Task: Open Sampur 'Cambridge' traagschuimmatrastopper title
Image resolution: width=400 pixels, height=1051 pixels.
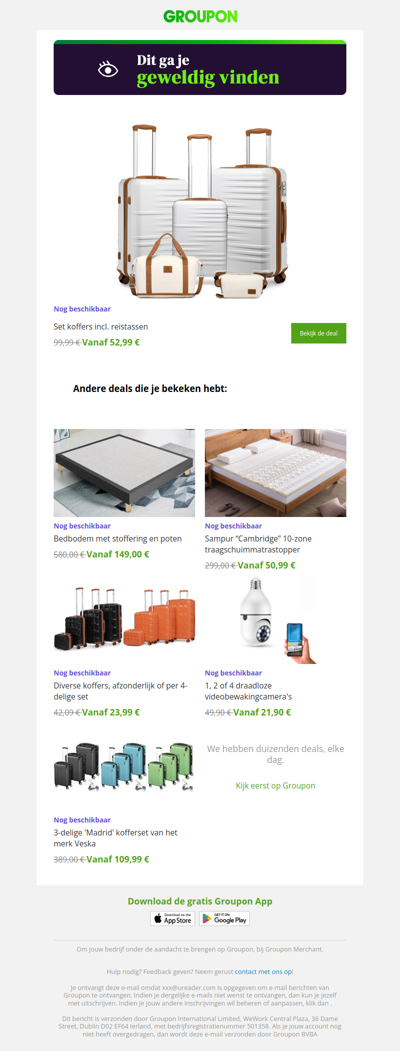Action: pos(259,544)
